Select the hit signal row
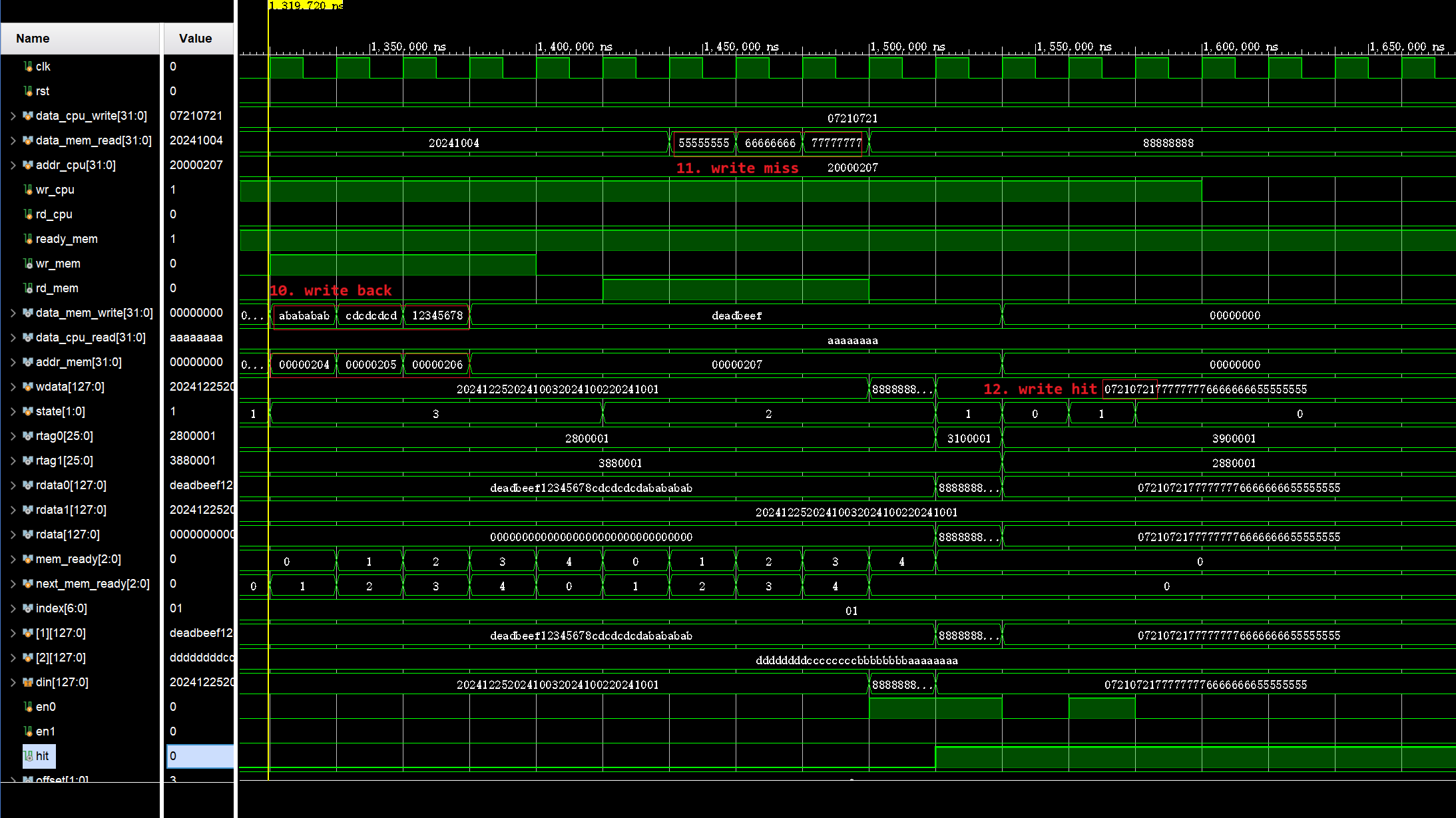This screenshot has height=818, width=1456. [43, 756]
